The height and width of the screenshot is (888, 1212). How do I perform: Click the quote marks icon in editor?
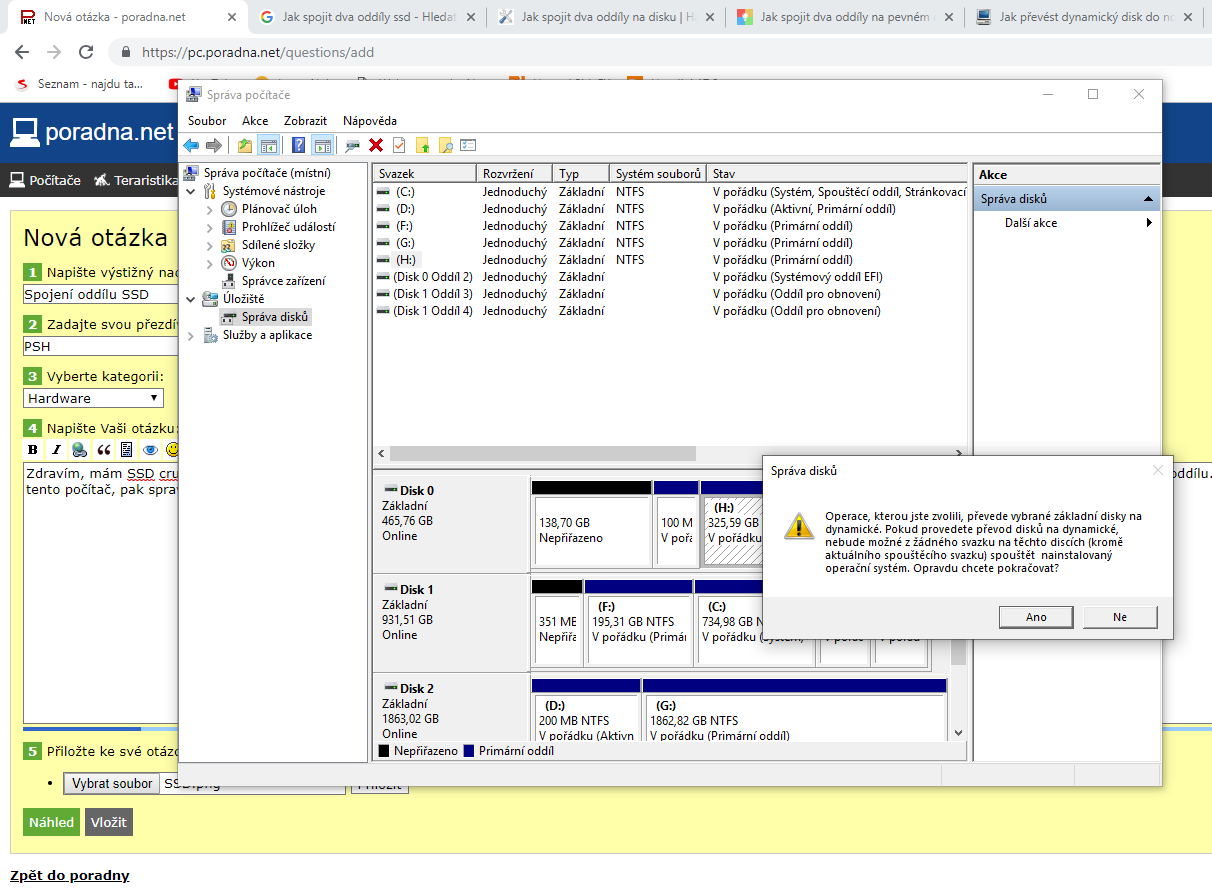(x=103, y=449)
